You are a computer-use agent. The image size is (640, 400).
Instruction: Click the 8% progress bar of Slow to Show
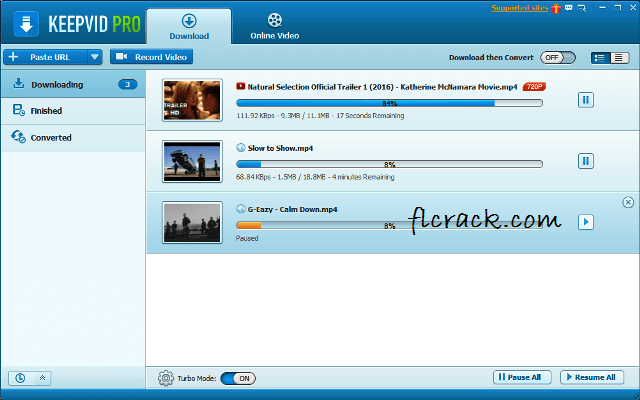pos(389,164)
